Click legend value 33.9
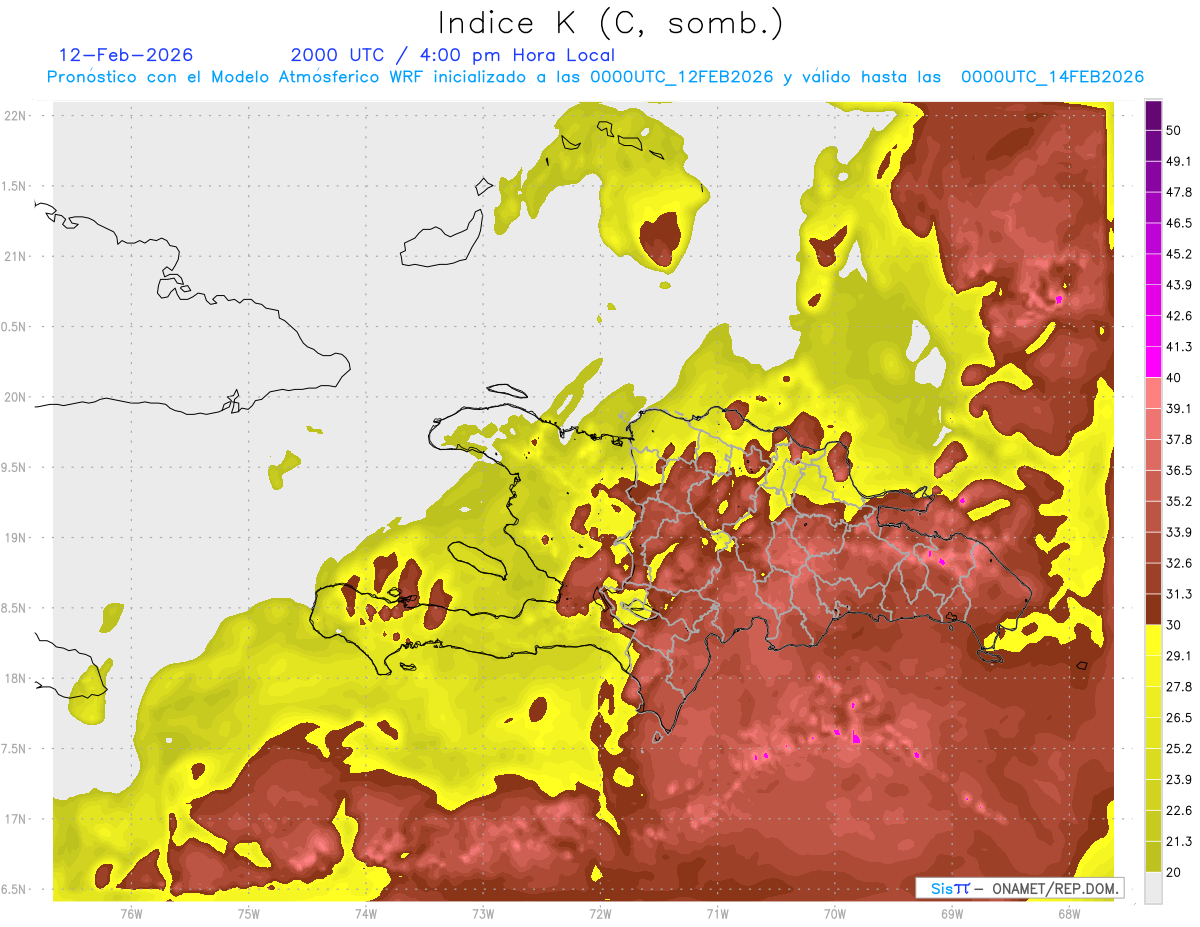The image size is (1200, 927). (x=1179, y=532)
